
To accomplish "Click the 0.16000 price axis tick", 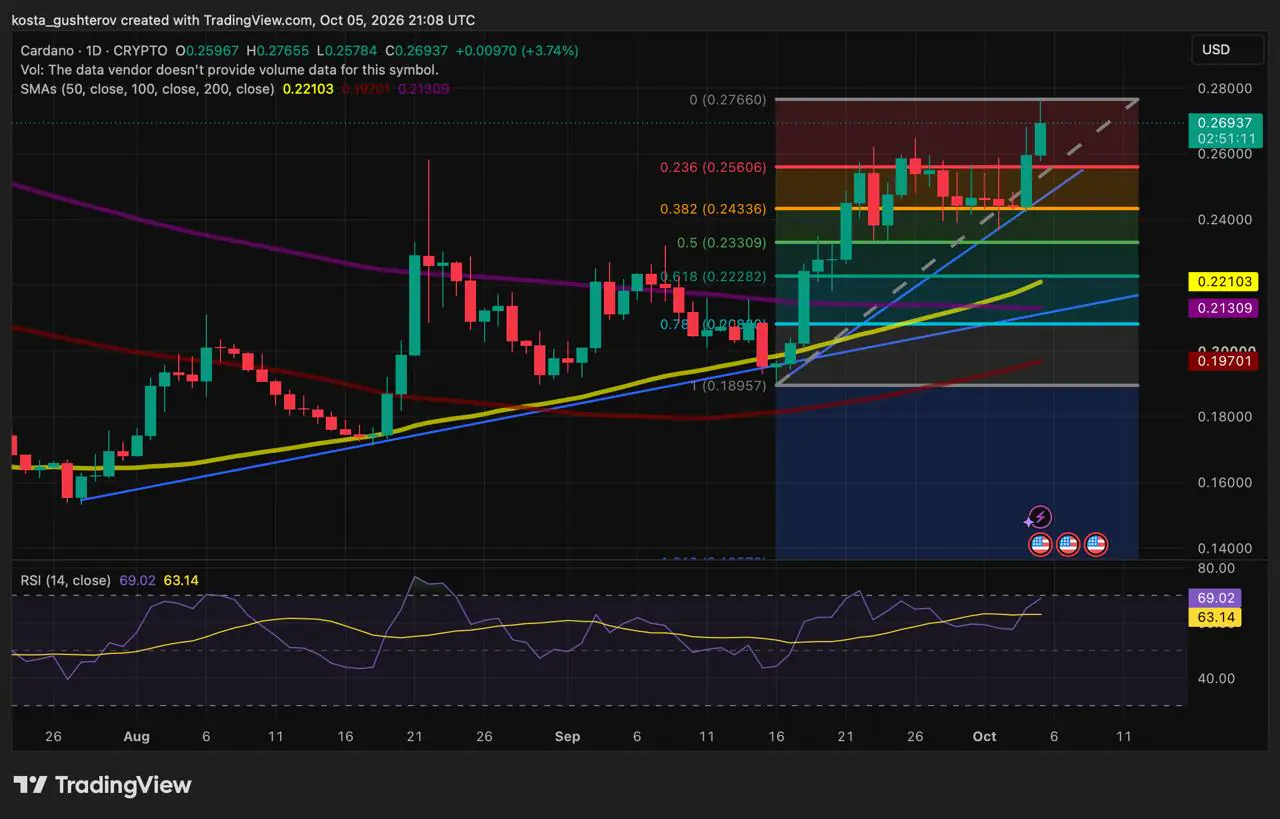I will [1224, 482].
